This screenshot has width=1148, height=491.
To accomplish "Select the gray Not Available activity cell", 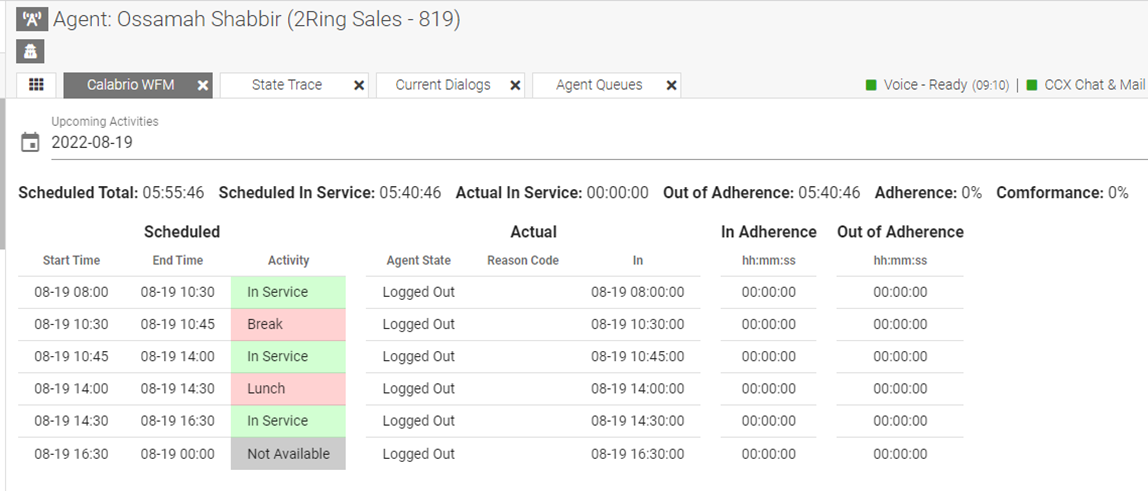I will 288,453.
